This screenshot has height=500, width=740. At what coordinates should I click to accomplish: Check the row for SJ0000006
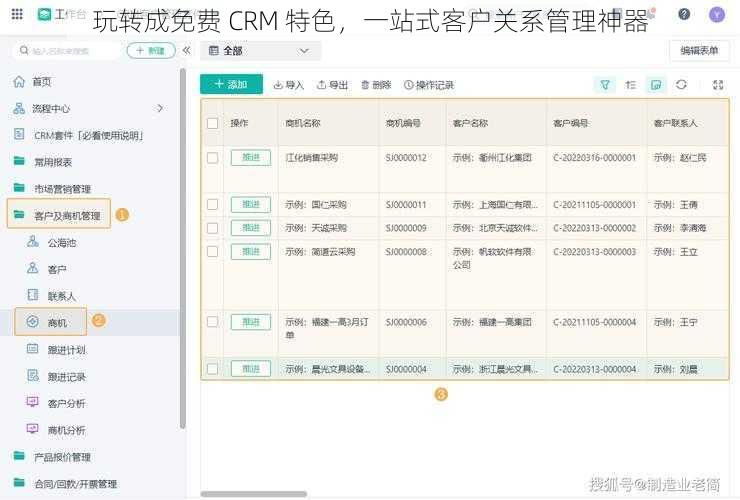point(212,322)
